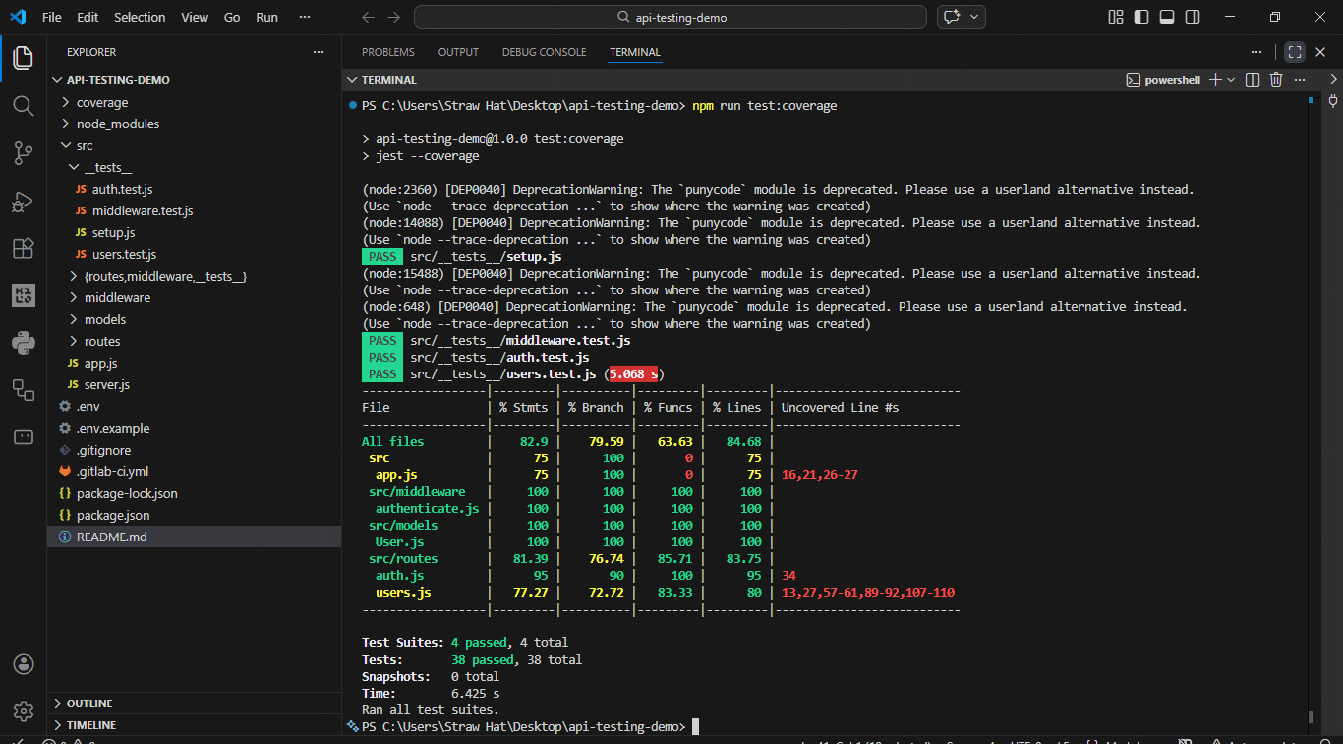This screenshot has height=744, width=1343.
Task: Open the Source Control view
Action: [22, 152]
